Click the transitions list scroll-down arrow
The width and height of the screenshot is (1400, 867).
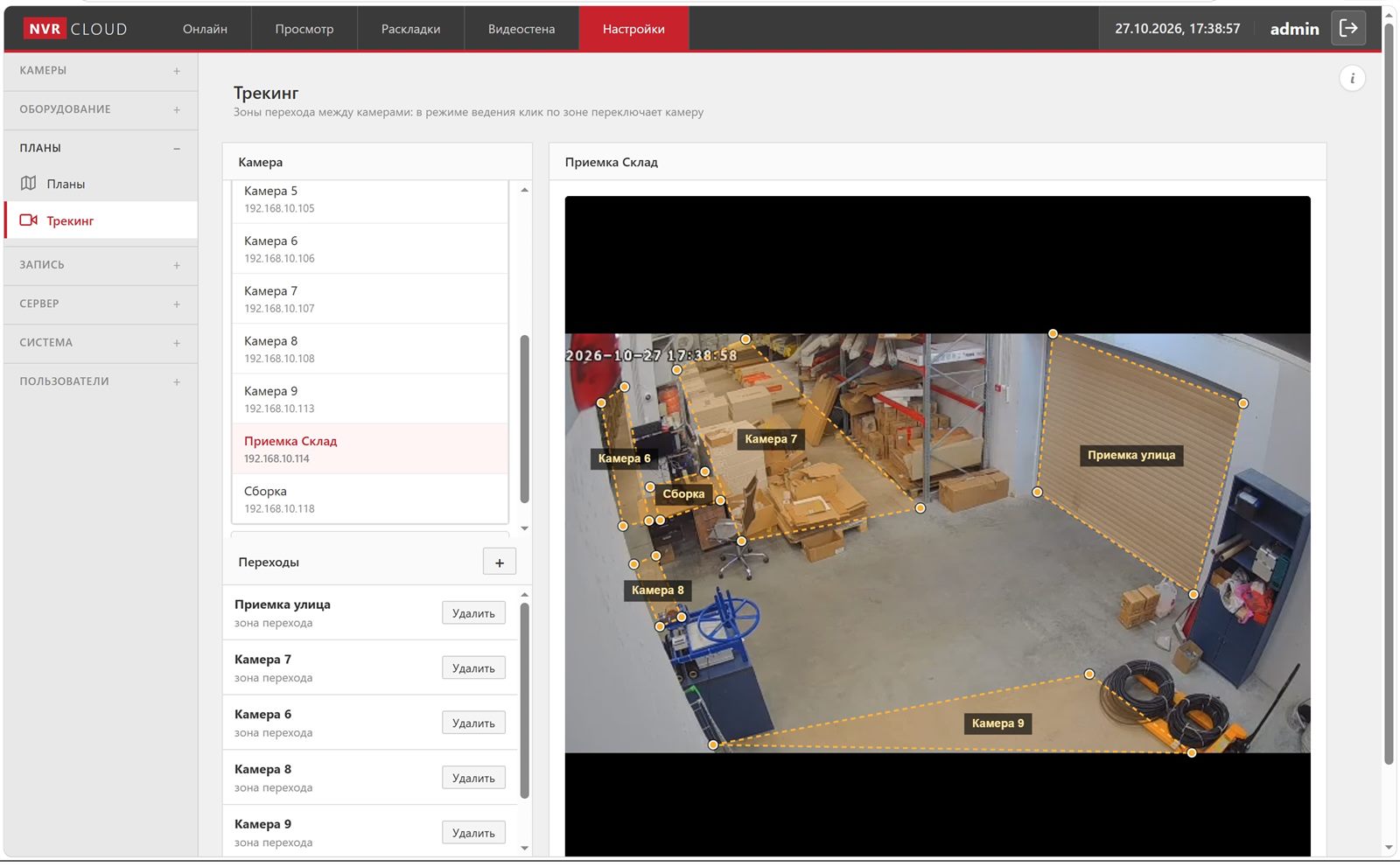[524, 848]
